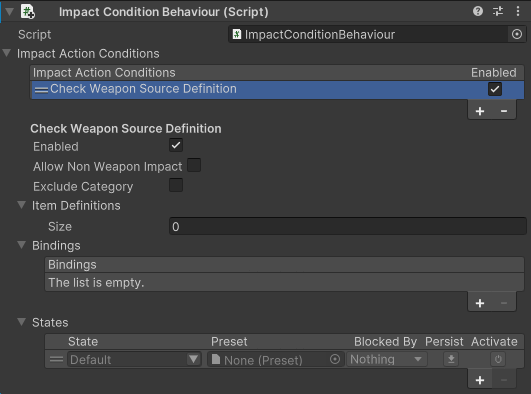Open the Blocked By Nothing dropdown

[386, 359]
